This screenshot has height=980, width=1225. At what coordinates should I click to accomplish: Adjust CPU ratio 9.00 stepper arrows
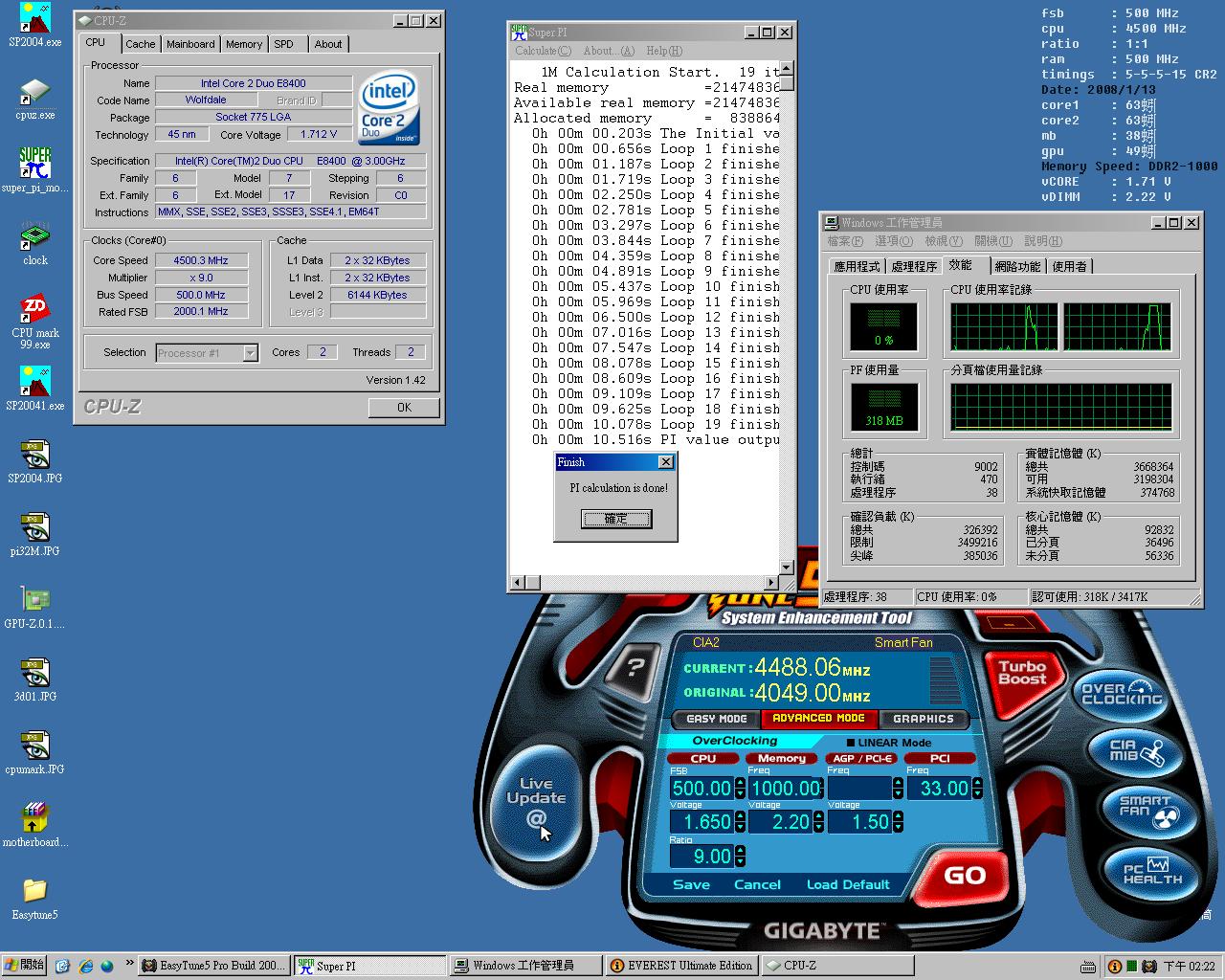click(740, 857)
